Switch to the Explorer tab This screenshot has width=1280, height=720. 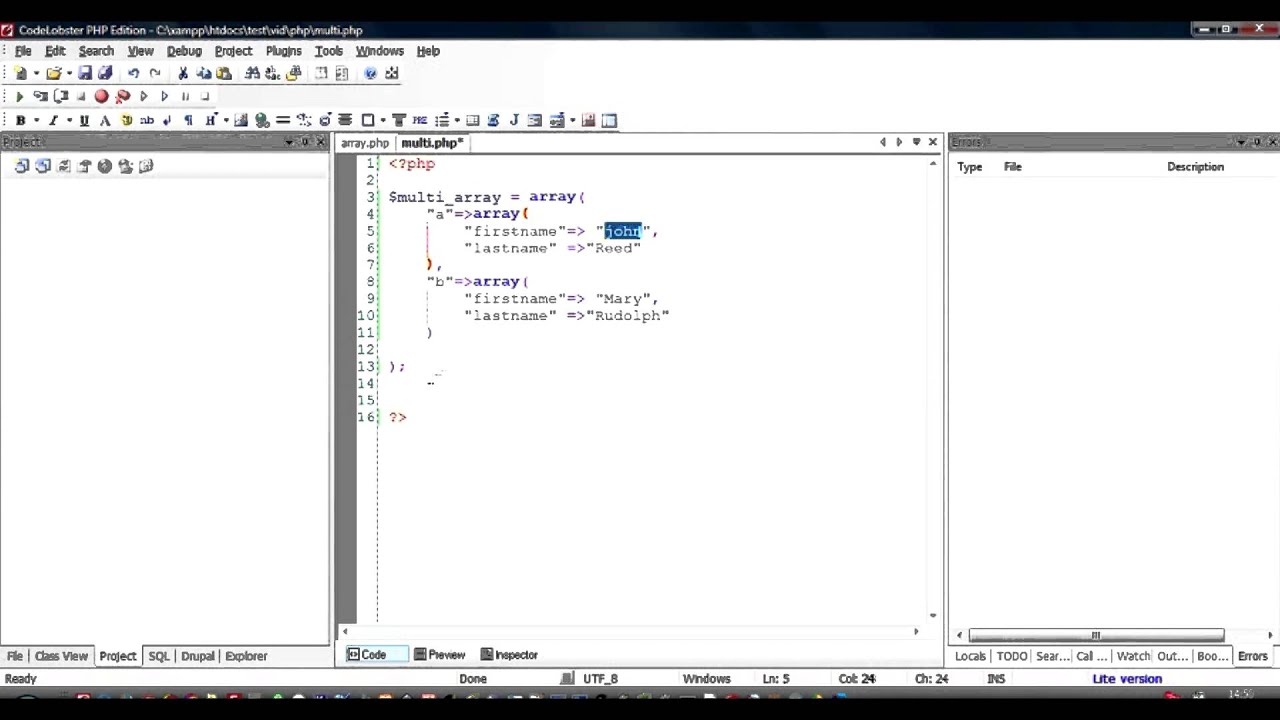pyautogui.click(x=246, y=656)
